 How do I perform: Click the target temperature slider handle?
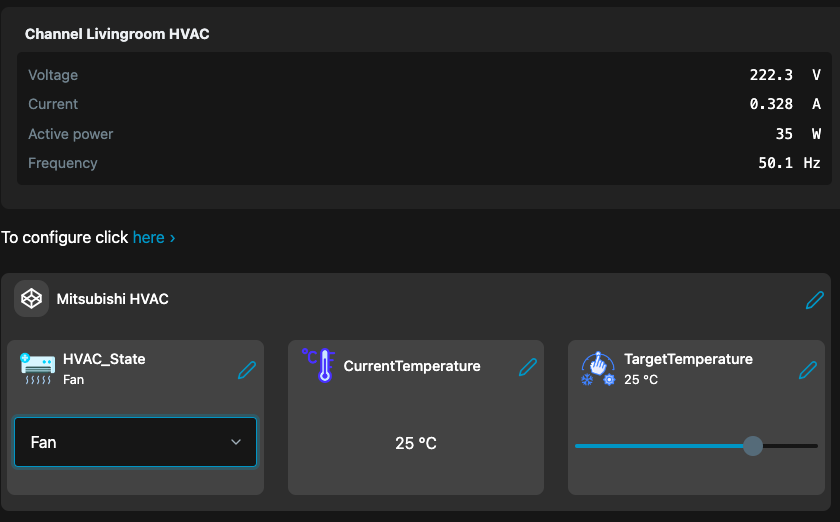[x=753, y=446]
